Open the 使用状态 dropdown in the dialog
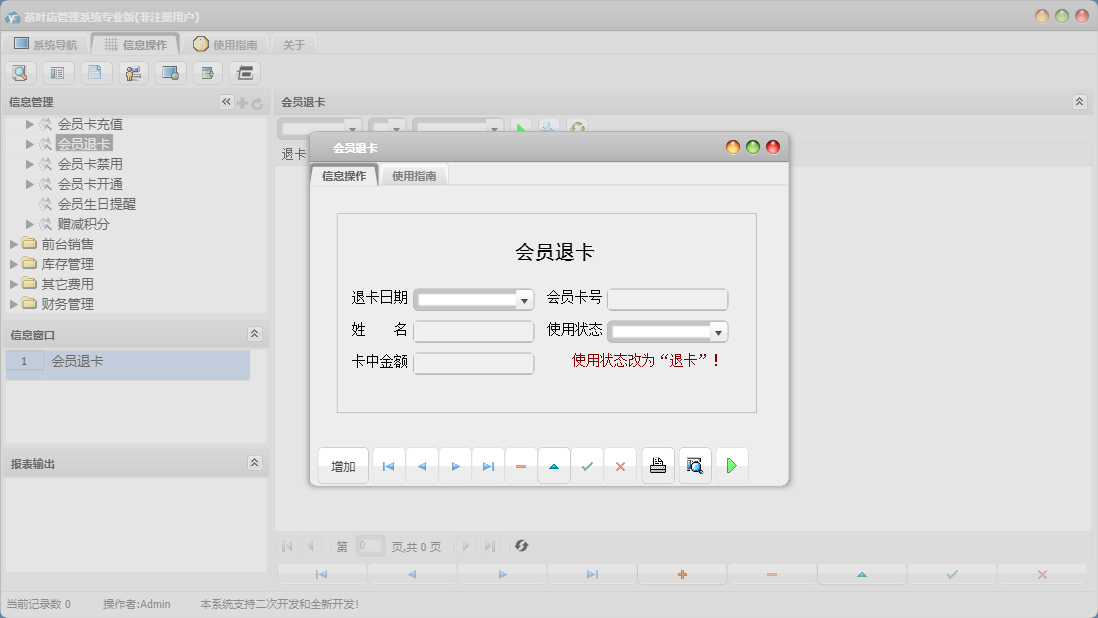1098x618 pixels. [x=719, y=331]
